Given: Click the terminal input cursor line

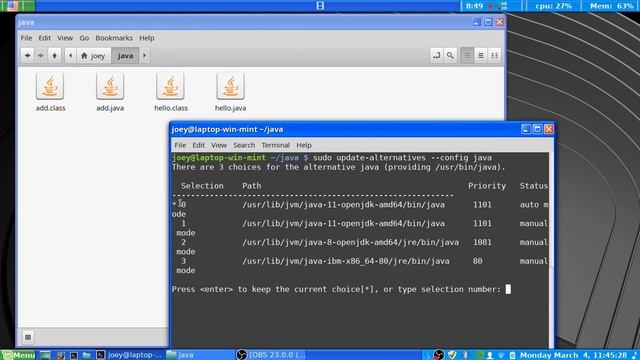Looking at the screenshot, I should (341, 289).
